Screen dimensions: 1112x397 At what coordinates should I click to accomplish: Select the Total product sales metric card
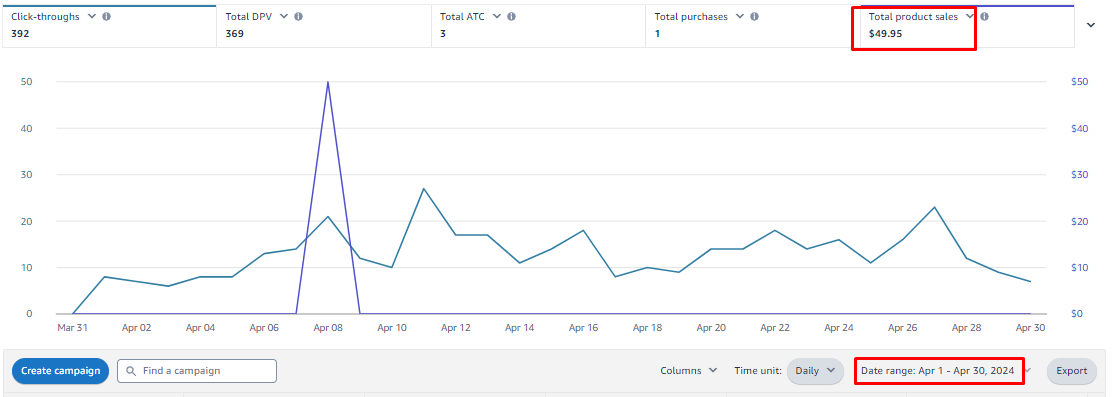coord(967,26)
